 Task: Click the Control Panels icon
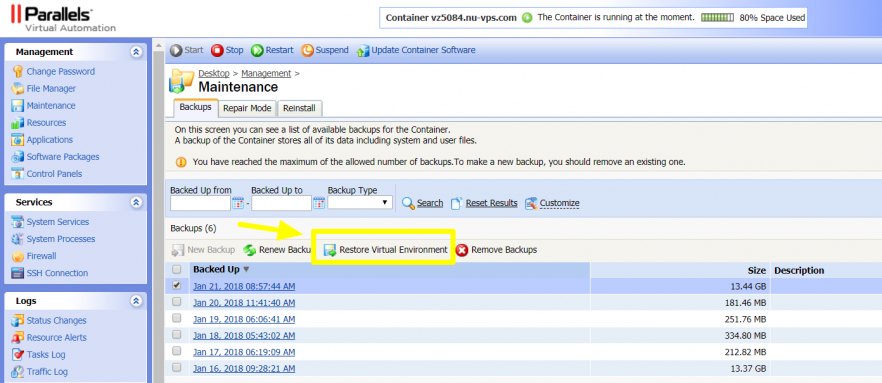coord(17,174)
